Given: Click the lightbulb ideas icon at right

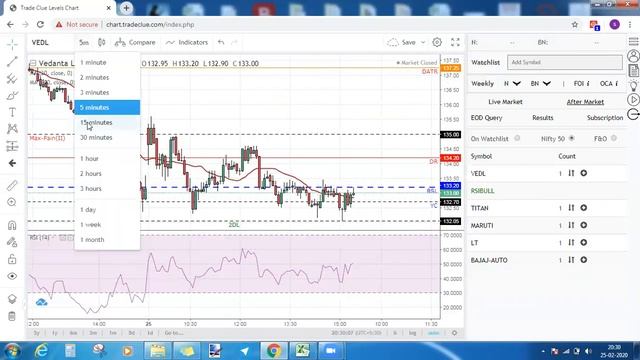Looking at the screenshot, I should click(x=633, y=86).
